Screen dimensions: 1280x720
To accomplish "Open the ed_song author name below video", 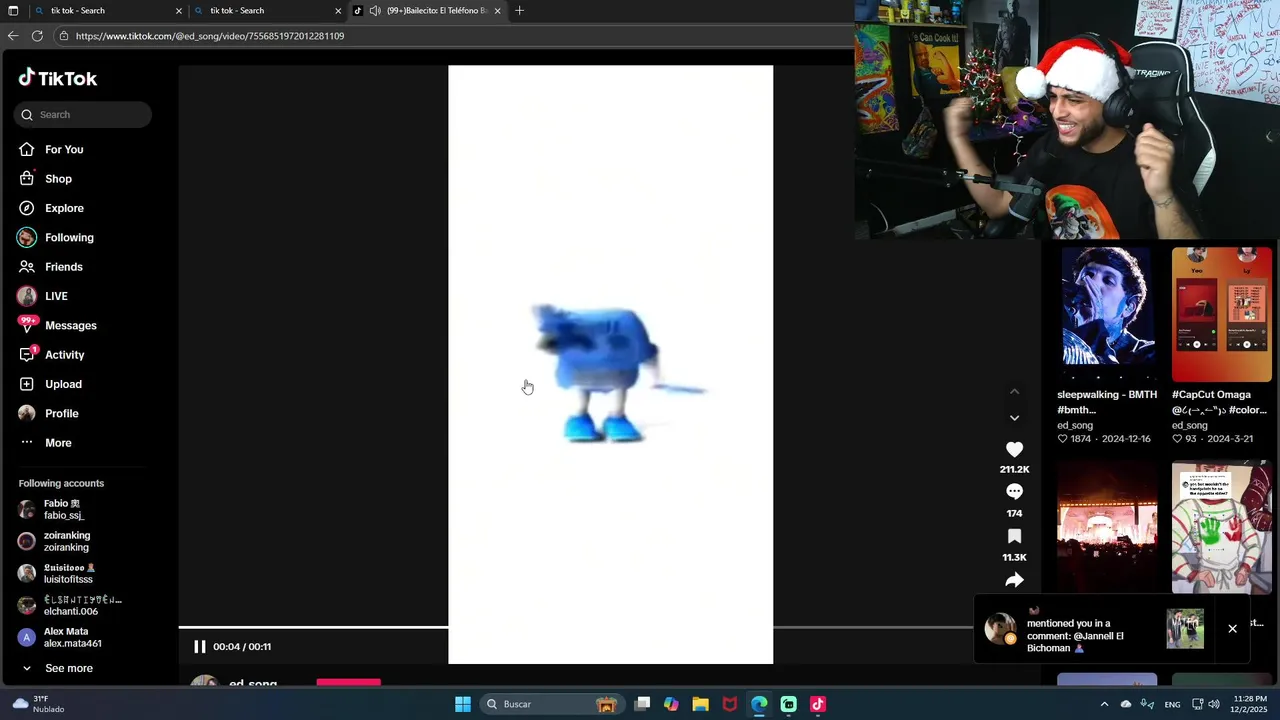I will 253,684.
